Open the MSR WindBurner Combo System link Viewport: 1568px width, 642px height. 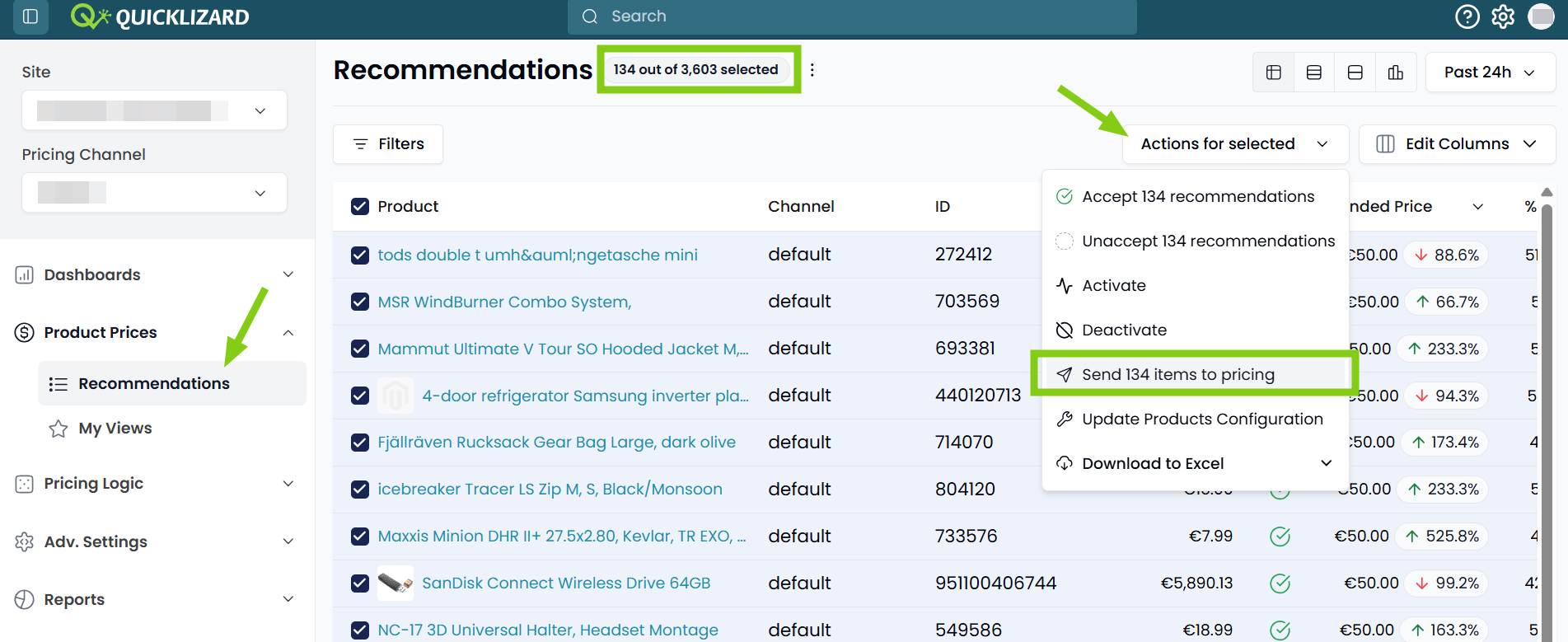click(504, 302)
